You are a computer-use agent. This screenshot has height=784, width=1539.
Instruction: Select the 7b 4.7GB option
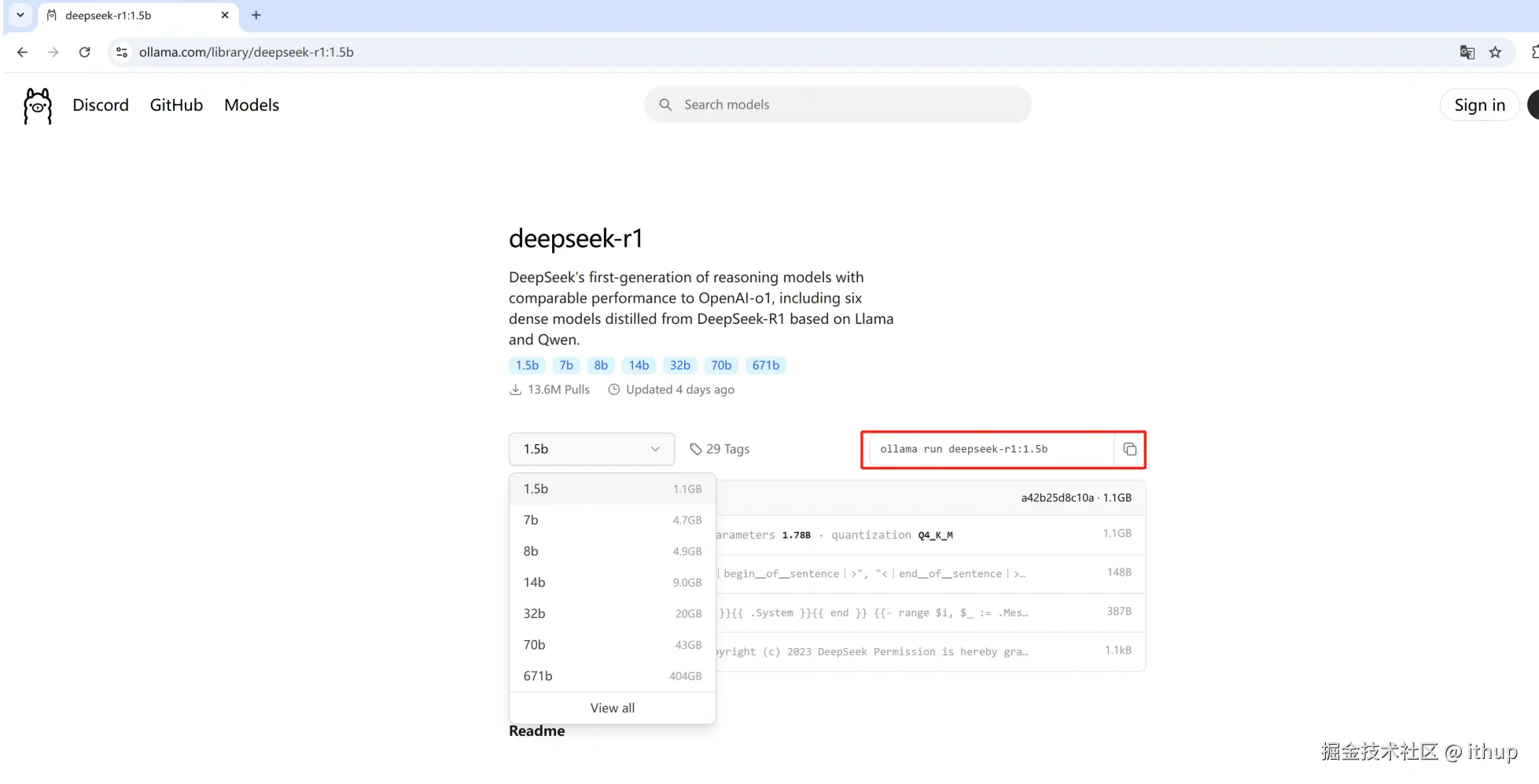click(613, 520)
